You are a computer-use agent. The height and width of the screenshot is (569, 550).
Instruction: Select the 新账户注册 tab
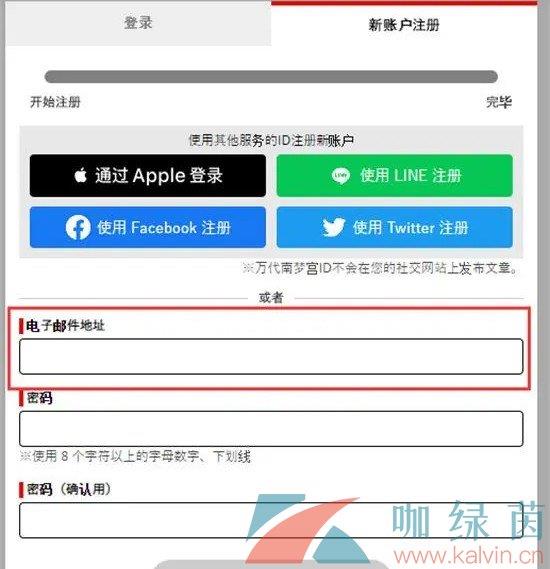click(404, 25)
